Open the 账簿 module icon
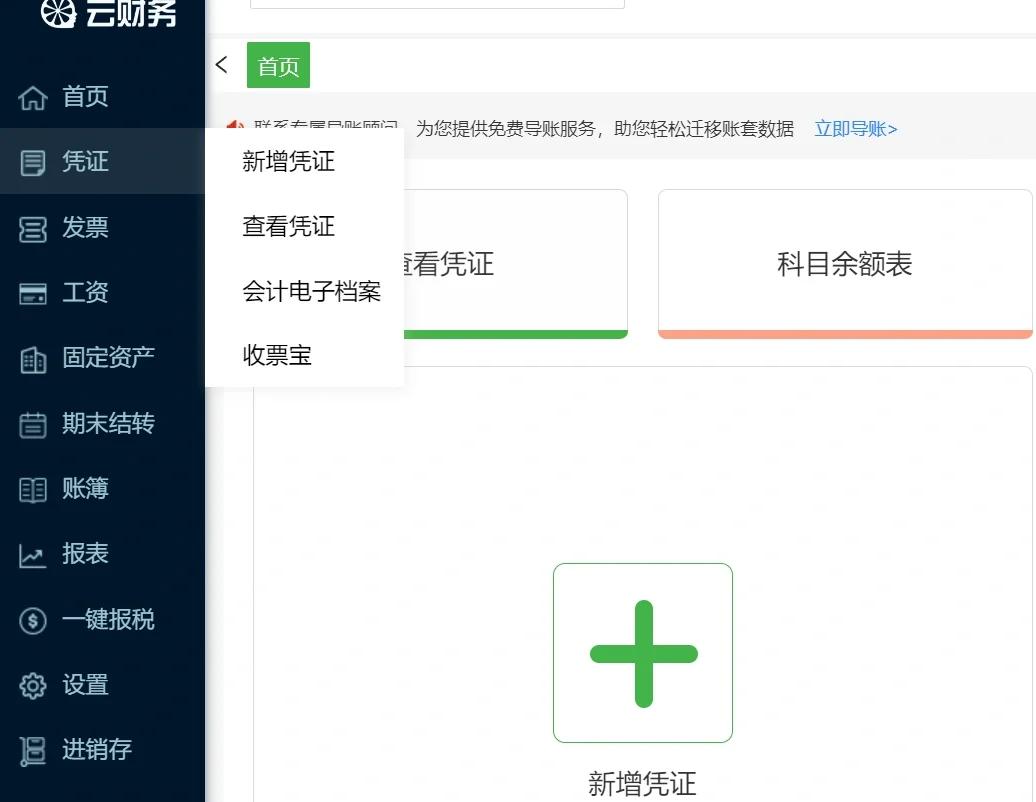 32,489
